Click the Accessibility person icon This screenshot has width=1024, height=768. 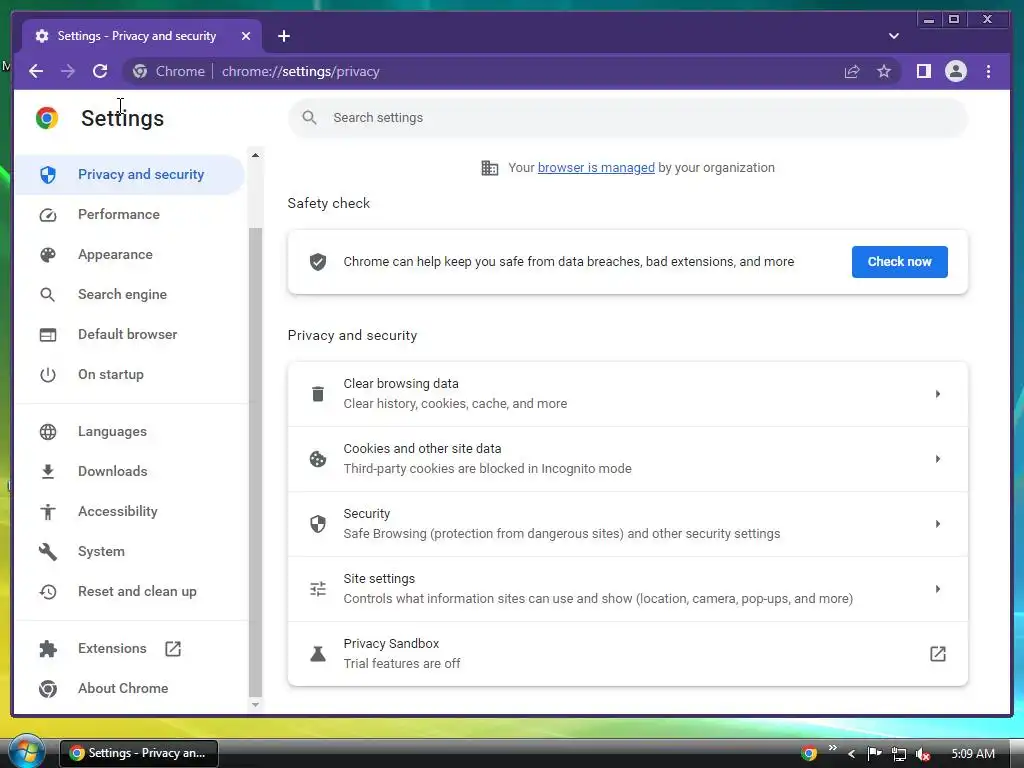point(48,512)
